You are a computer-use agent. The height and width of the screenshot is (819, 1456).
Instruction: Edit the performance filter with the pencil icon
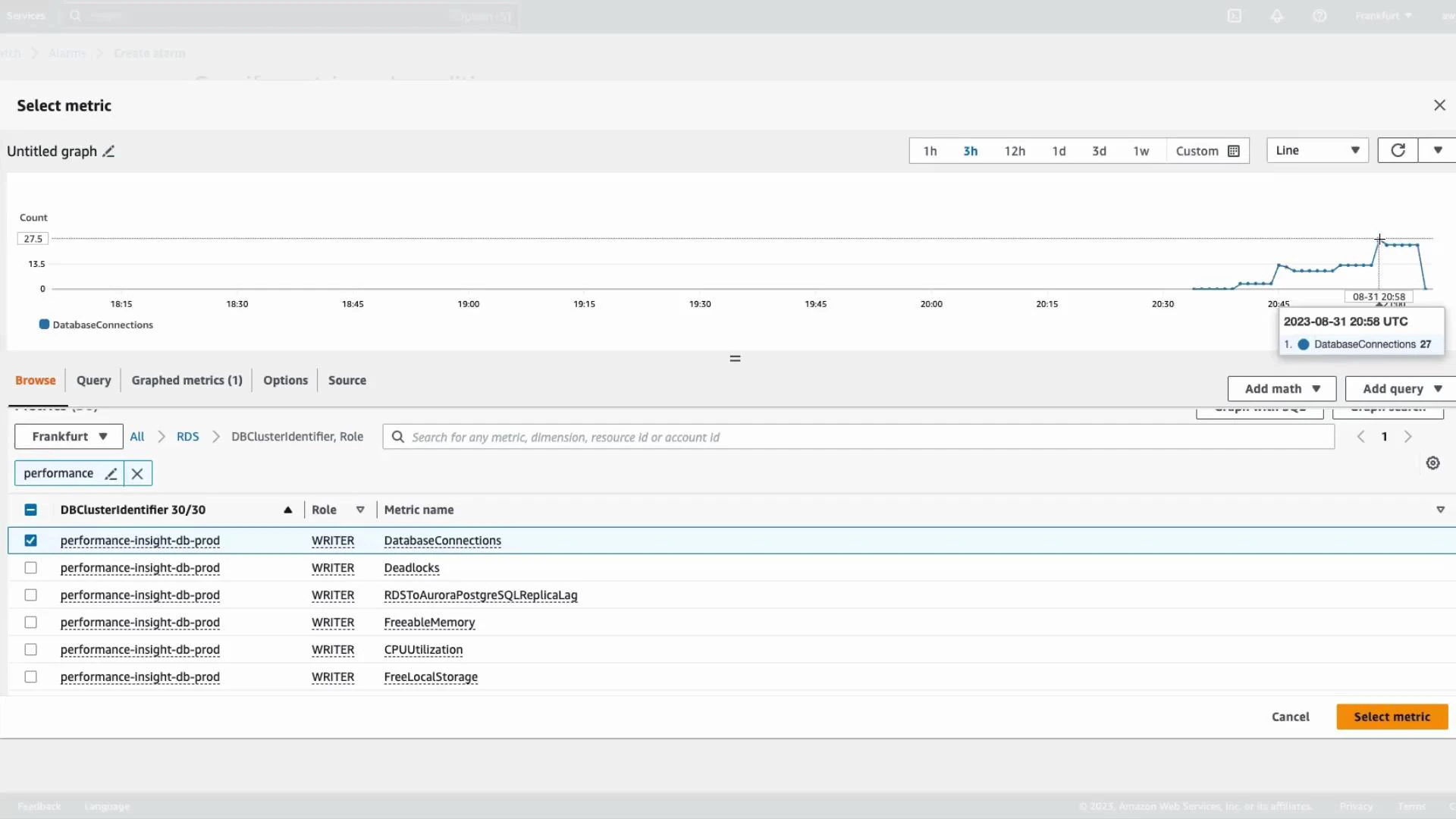coord(111,472)
